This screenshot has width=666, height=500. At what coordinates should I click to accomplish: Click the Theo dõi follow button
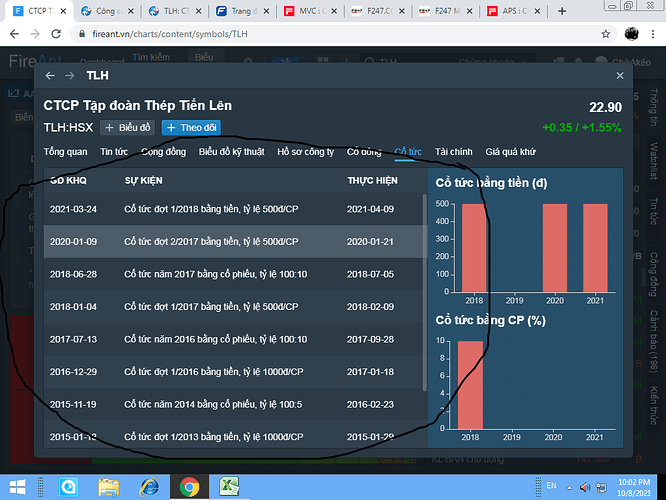pos(191,127)
